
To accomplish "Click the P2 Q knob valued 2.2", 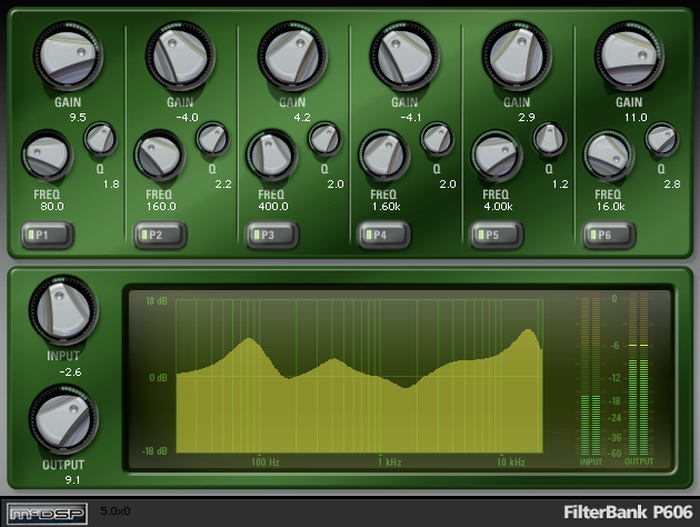I will click(x=212, y=139).
